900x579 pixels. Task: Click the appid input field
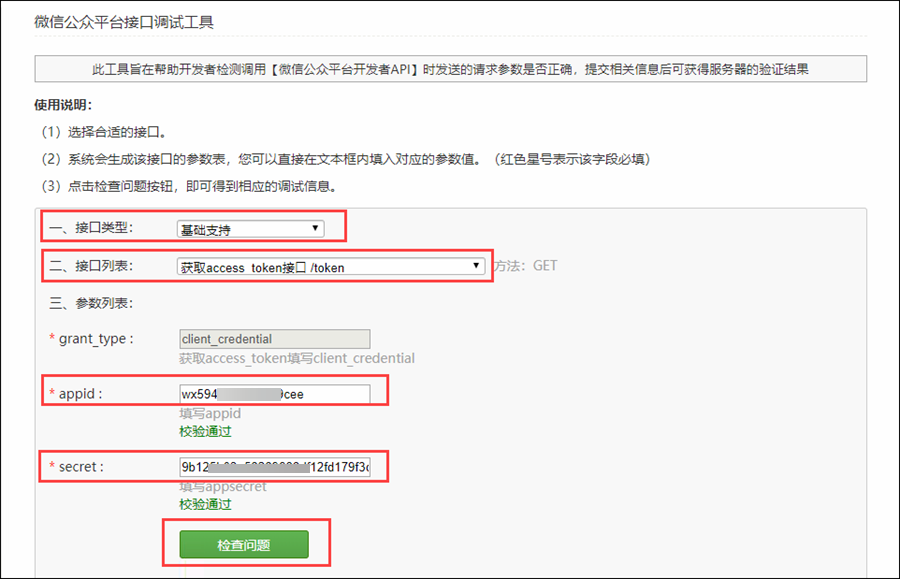274,394
